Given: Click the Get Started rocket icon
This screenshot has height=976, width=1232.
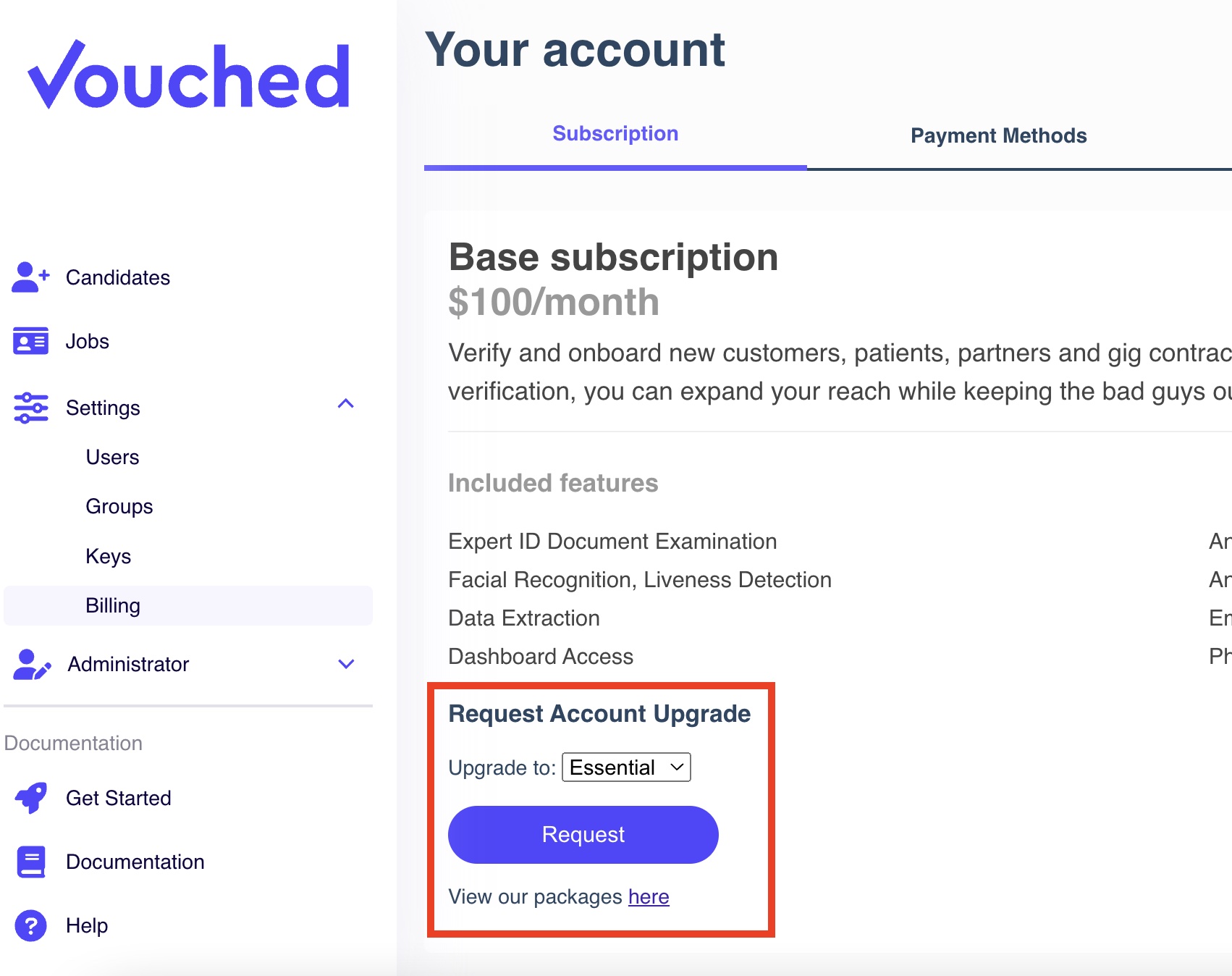Looking at the screenshot, I should [x=31, y=798].
